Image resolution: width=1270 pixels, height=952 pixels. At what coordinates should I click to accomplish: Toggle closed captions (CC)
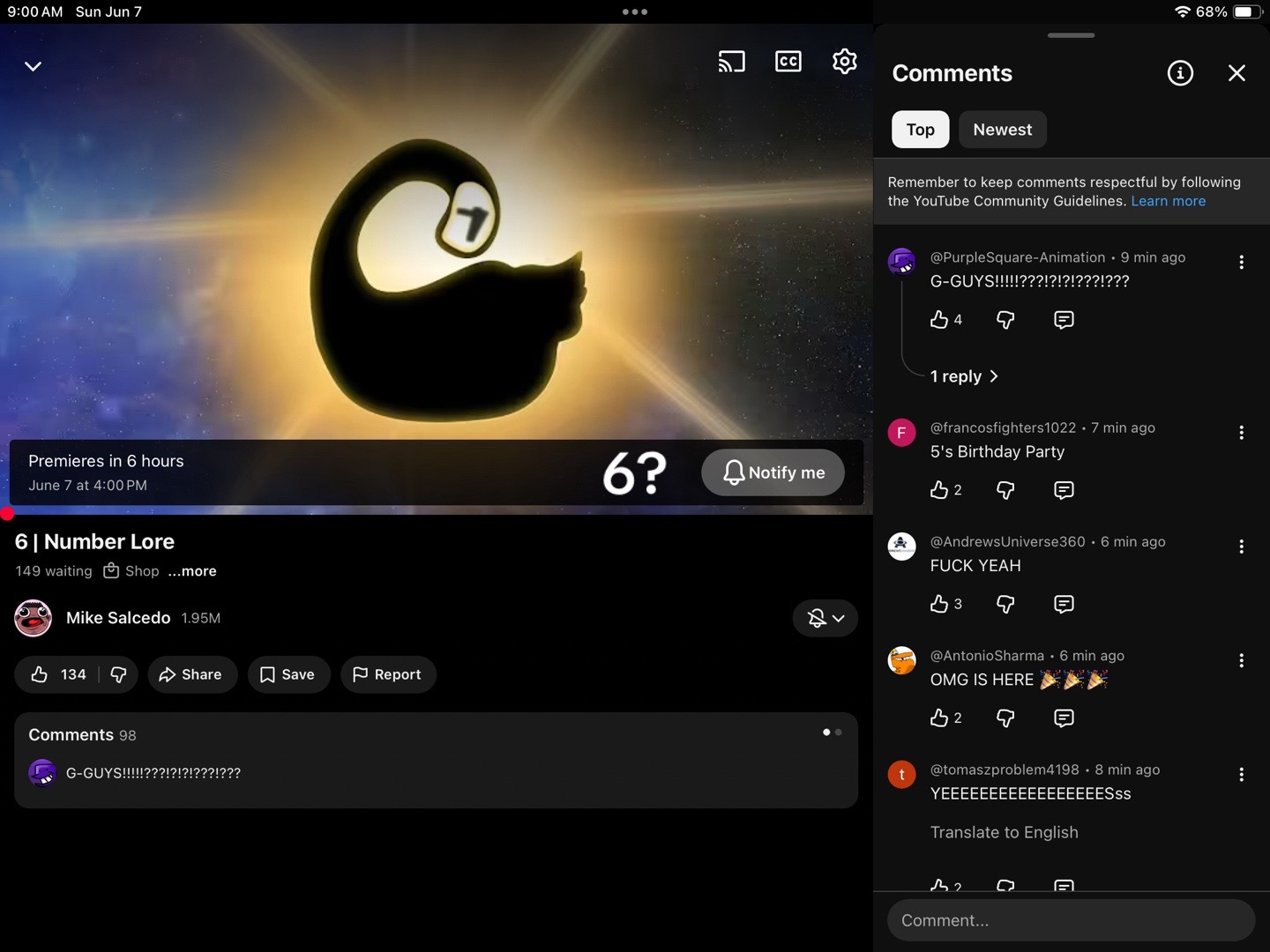pyautogui.click(x=788, y=62)
